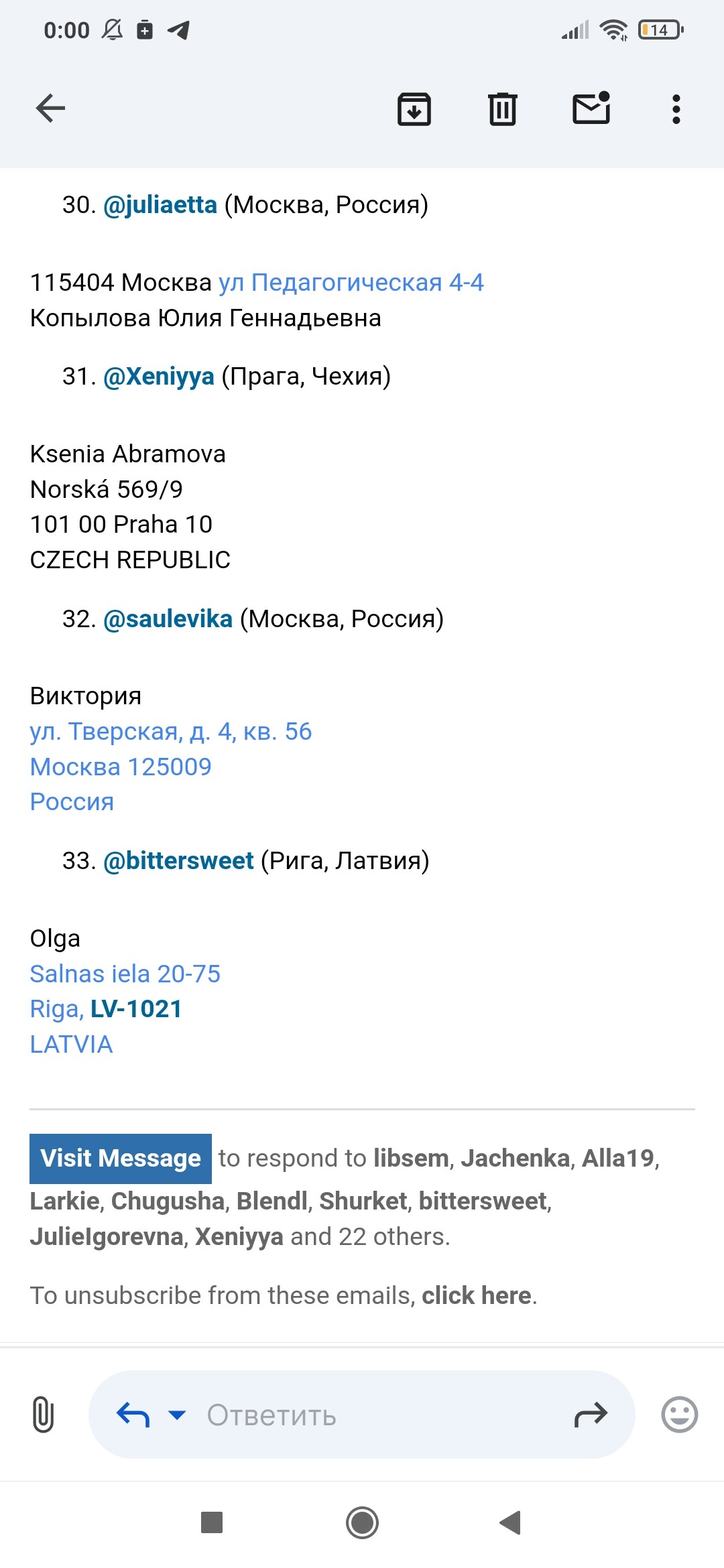Tap the Salnas iela 20-75 address
This screenshot has height=1568, width=724.
(125, 974)
